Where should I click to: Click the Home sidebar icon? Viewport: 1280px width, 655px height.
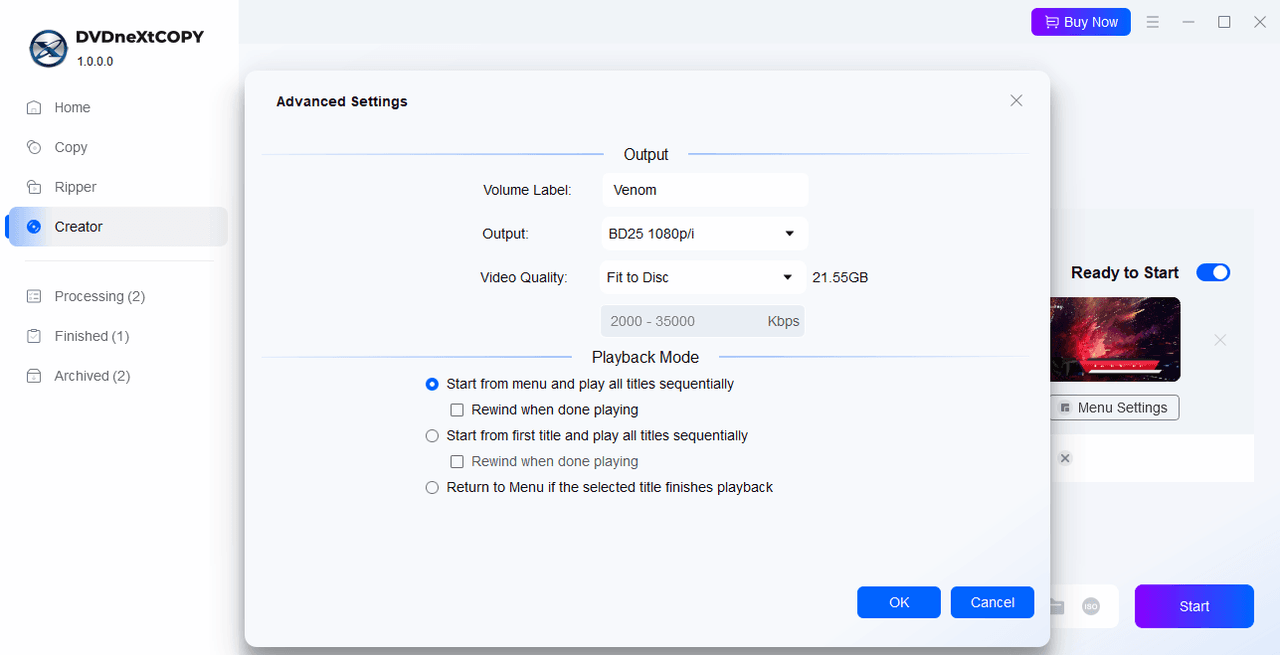pyautogui.click(x=34, y=107)
